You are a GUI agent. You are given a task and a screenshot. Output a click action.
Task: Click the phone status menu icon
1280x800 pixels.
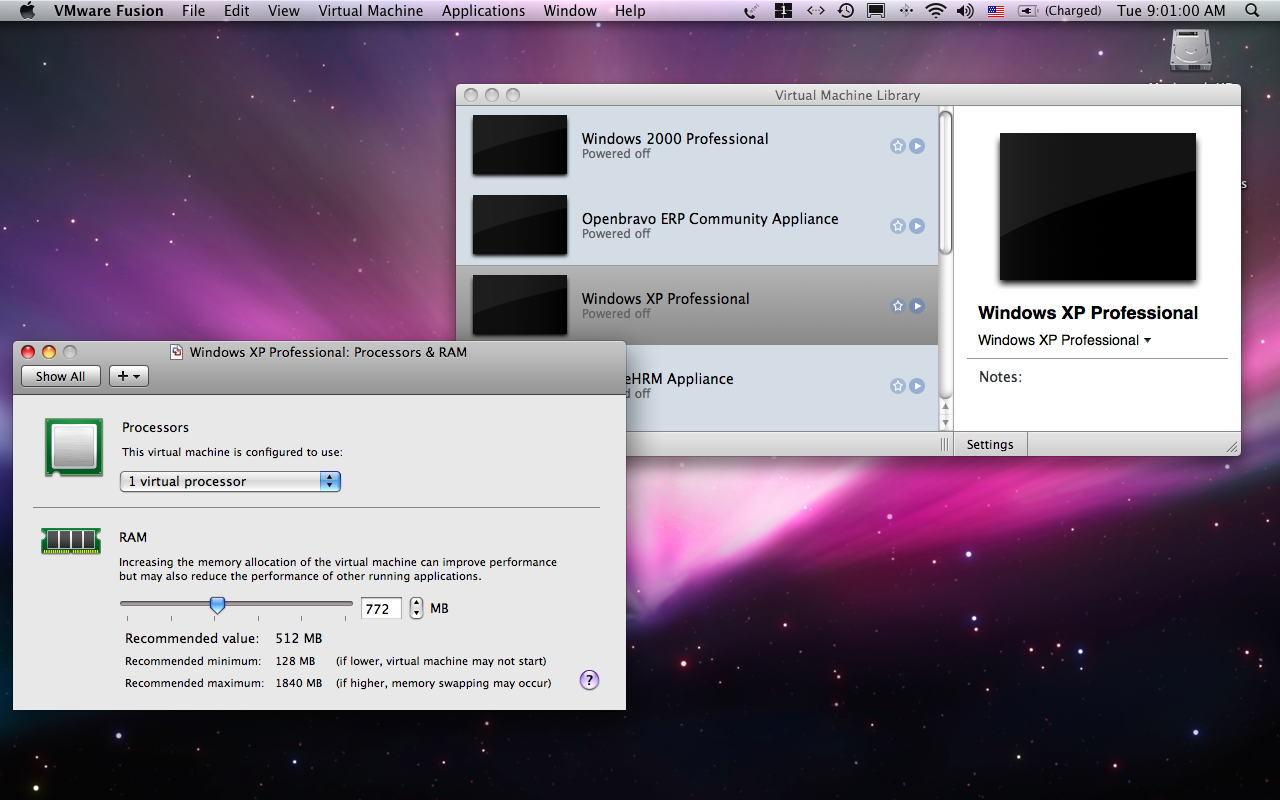tap(752, 11)
